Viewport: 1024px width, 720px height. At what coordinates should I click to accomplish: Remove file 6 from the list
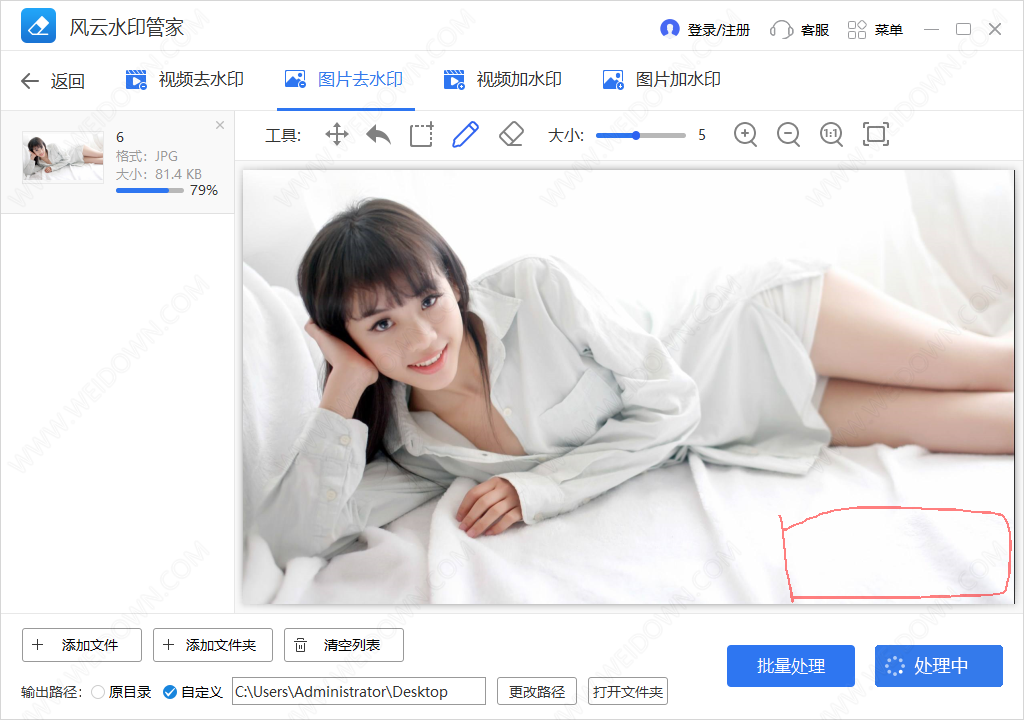coord(220,125)
